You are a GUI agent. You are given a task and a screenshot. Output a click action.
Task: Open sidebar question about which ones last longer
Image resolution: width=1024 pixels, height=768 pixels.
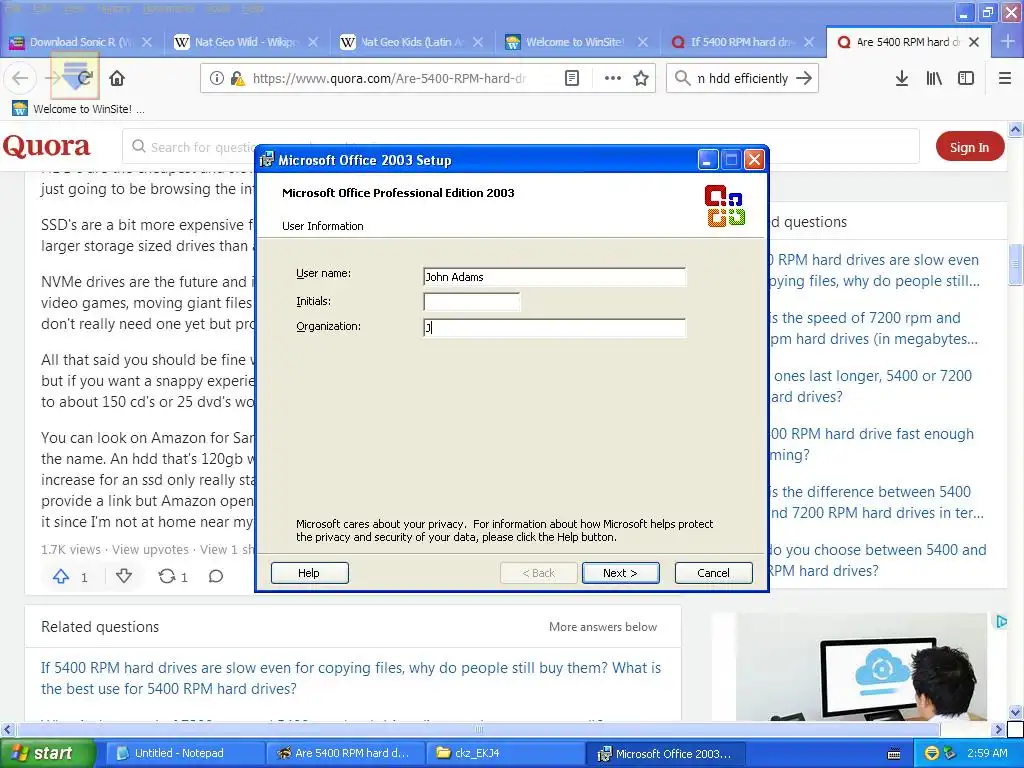point(871,386)
